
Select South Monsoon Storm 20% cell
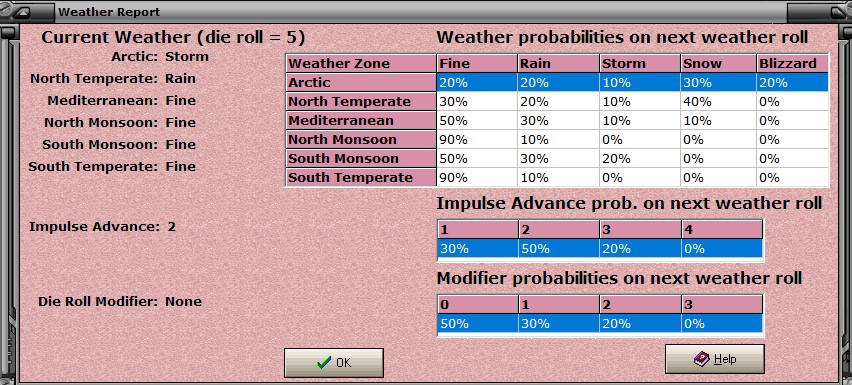pyautogui.click(x=640, y=159)
